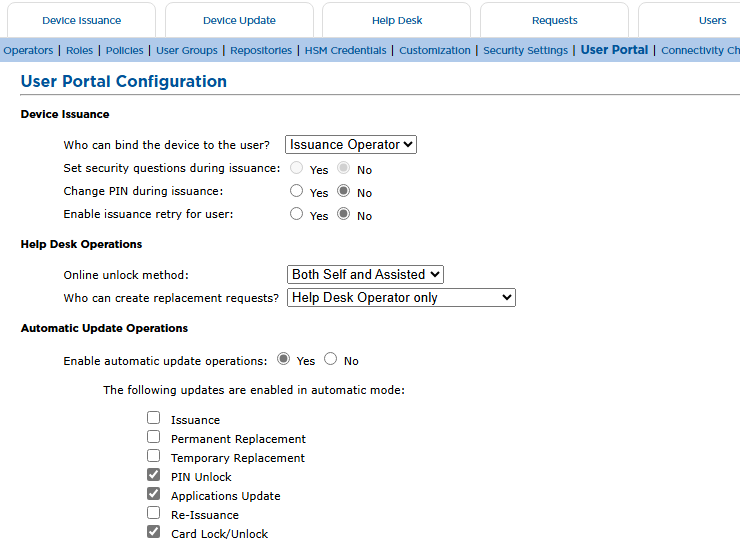Open the Device Issuance tab

click(x=81, y=20)
